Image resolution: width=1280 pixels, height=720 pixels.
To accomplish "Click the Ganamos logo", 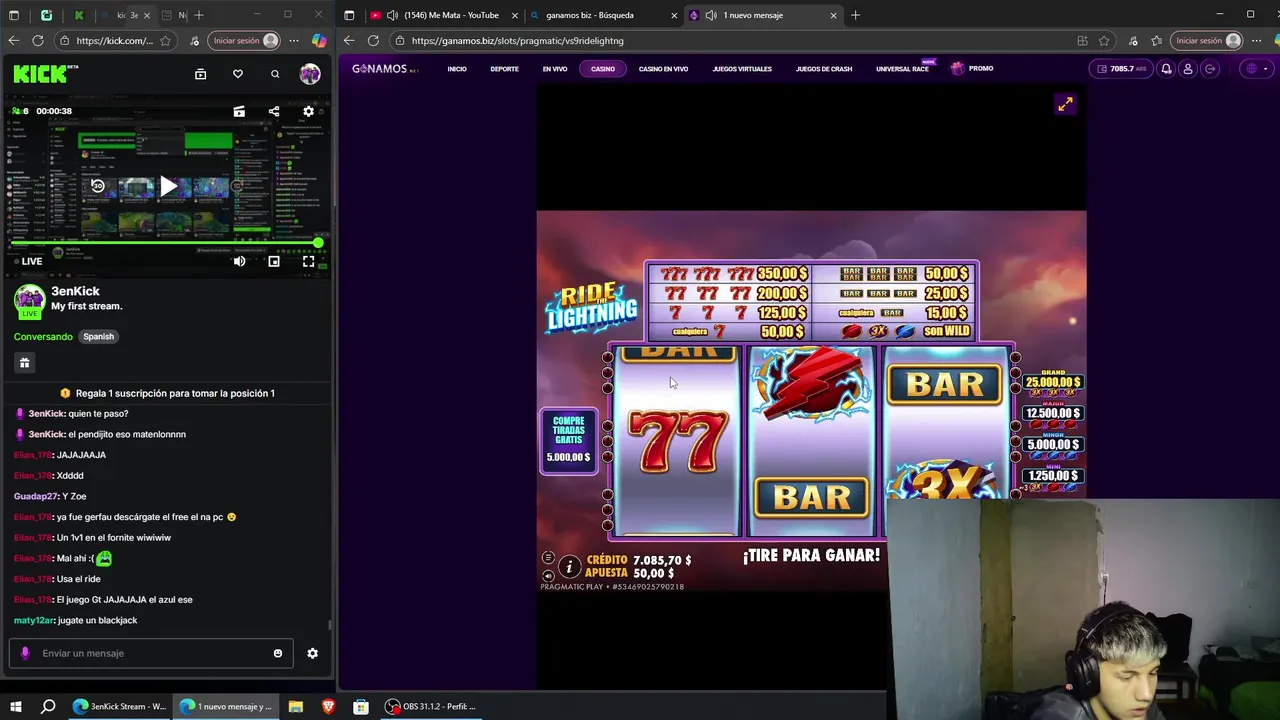I will point(385,69).
